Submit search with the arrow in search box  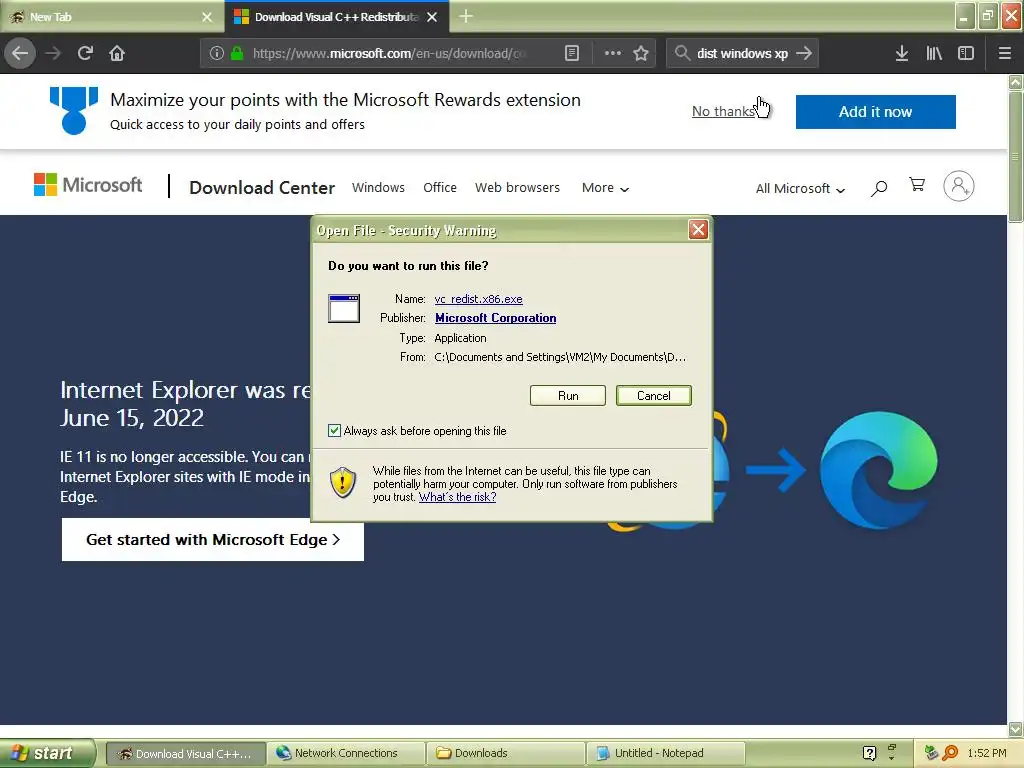804,53
